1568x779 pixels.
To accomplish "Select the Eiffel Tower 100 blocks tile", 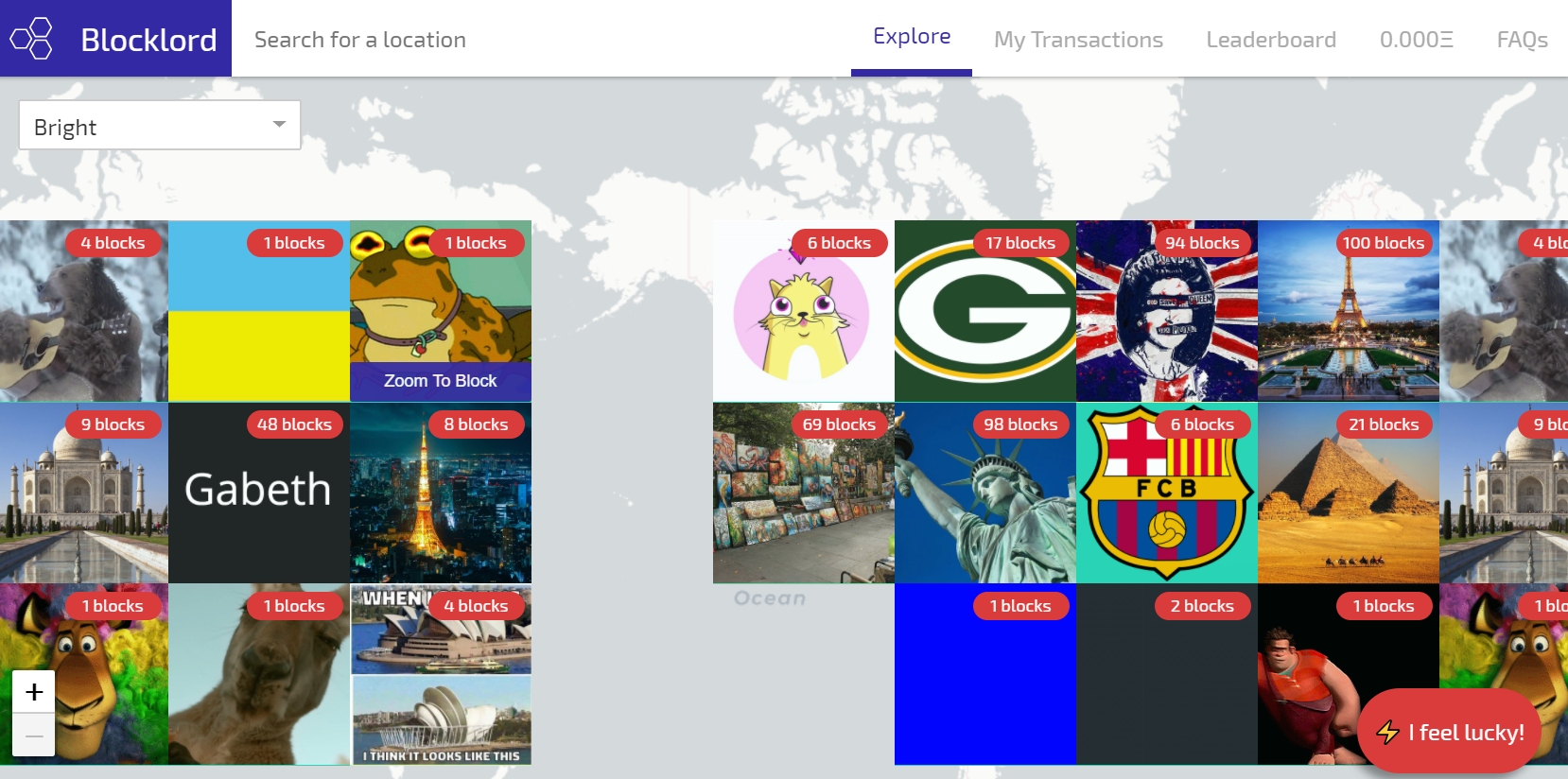I will 1349,311.
